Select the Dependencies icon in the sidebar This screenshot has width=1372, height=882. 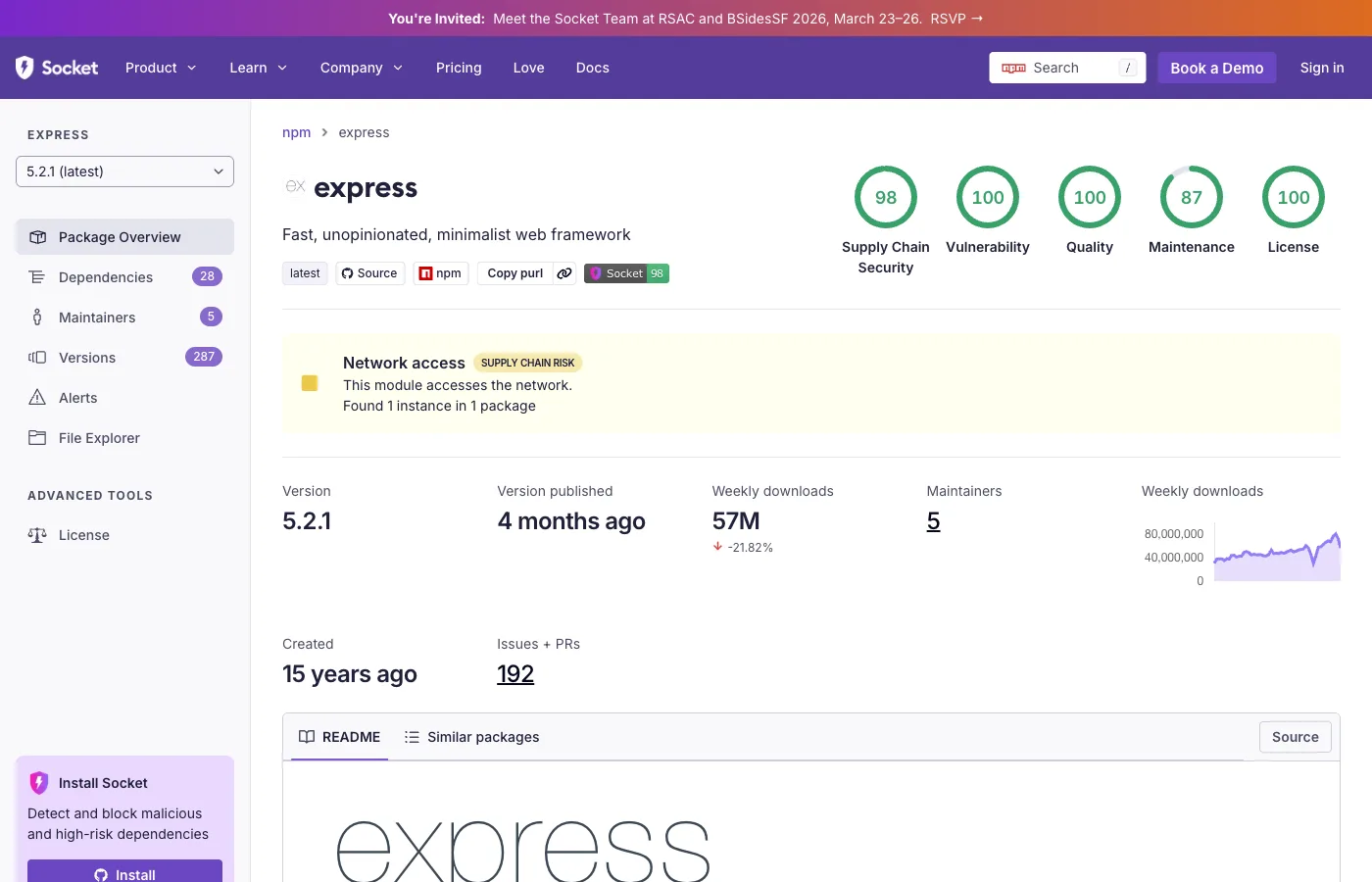(36, 276)
